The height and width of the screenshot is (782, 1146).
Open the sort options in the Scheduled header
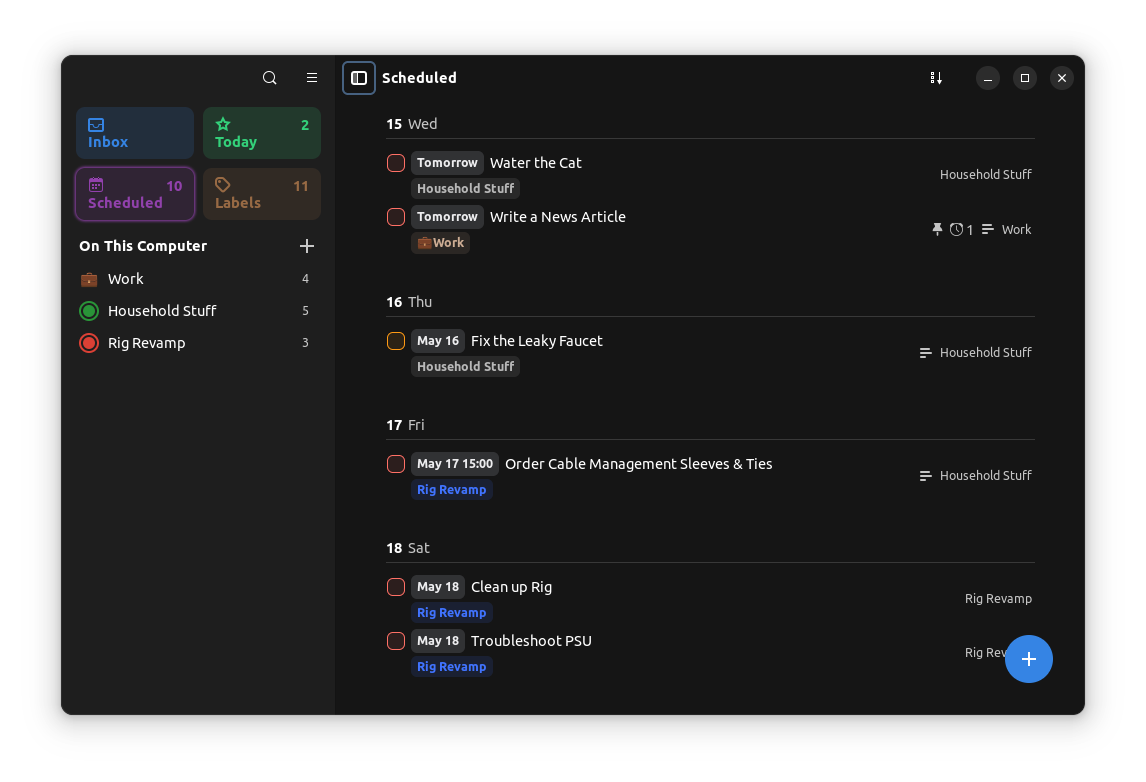[x=936, y=77]
